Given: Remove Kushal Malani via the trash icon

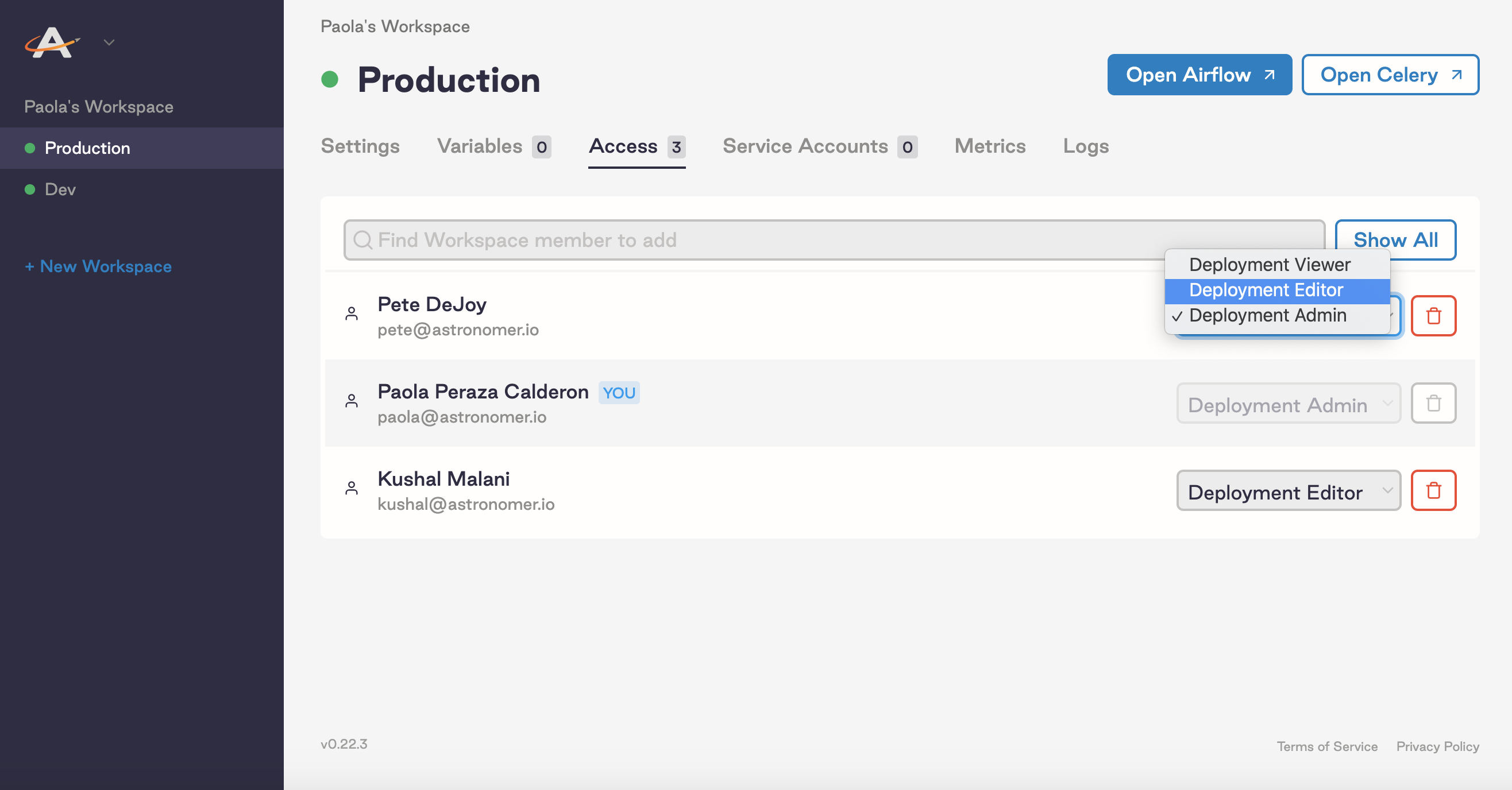Looking at the screenshot, I should click(x=1434, y=490).
